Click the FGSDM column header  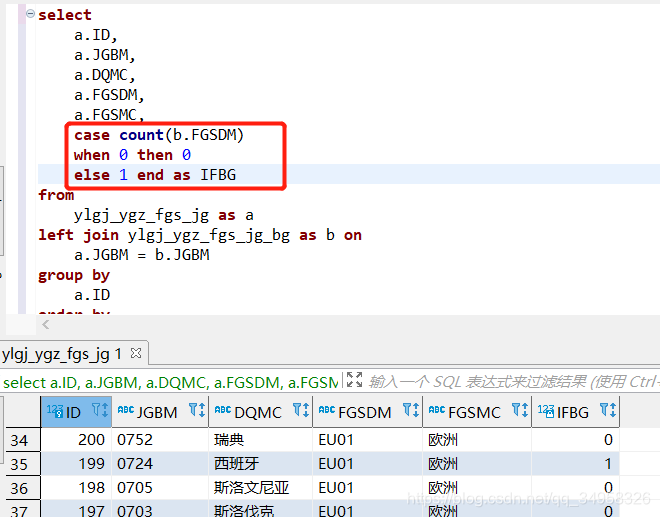pyautogui.click(x=367, y=411)
